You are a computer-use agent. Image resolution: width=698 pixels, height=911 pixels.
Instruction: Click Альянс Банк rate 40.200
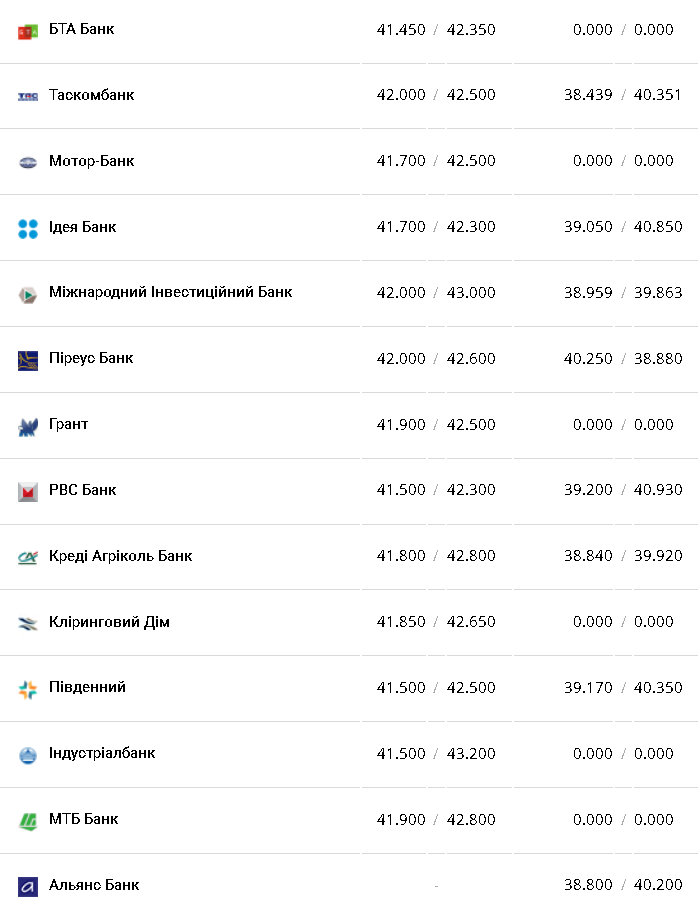[x=658, y=885]
